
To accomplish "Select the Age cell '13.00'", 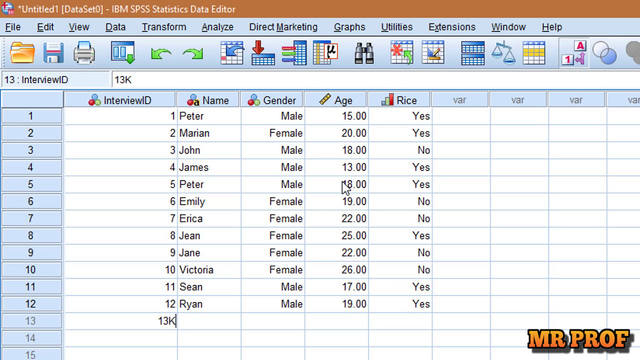I will [336, 167].
